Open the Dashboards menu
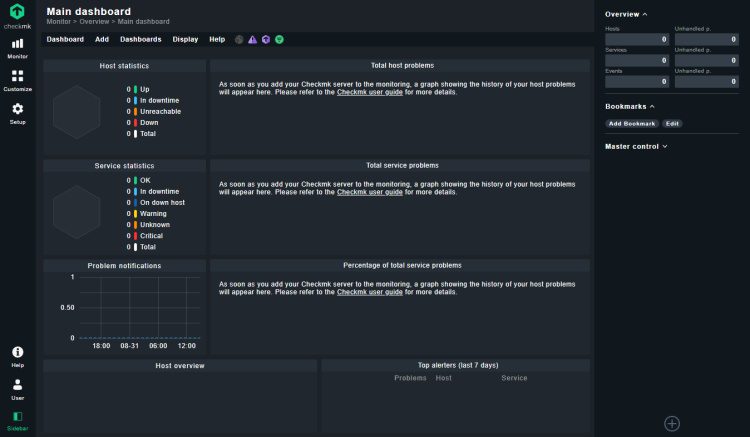This screenshot has height=437, width=750. (x=140, y=40)
